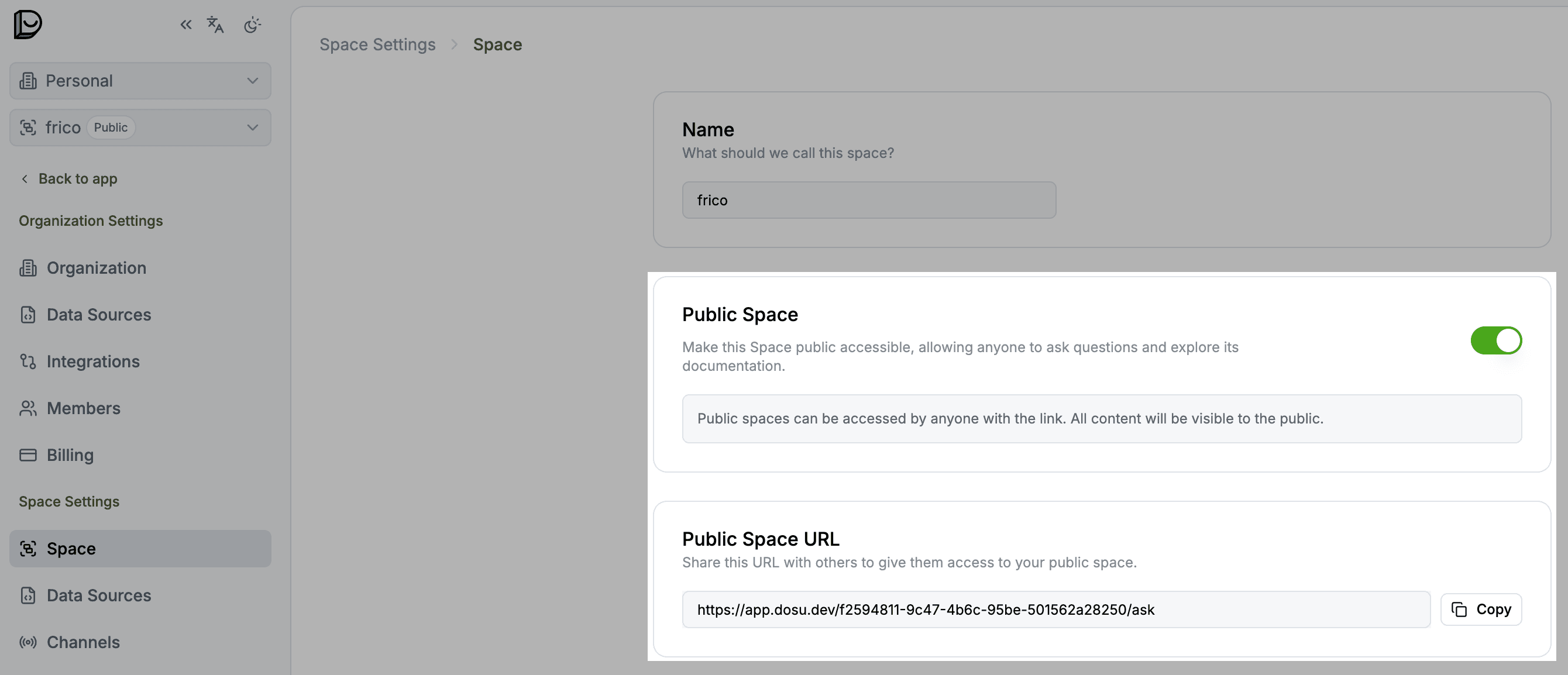
Task: Click the Channels broadcast icon
Action: 28,642
